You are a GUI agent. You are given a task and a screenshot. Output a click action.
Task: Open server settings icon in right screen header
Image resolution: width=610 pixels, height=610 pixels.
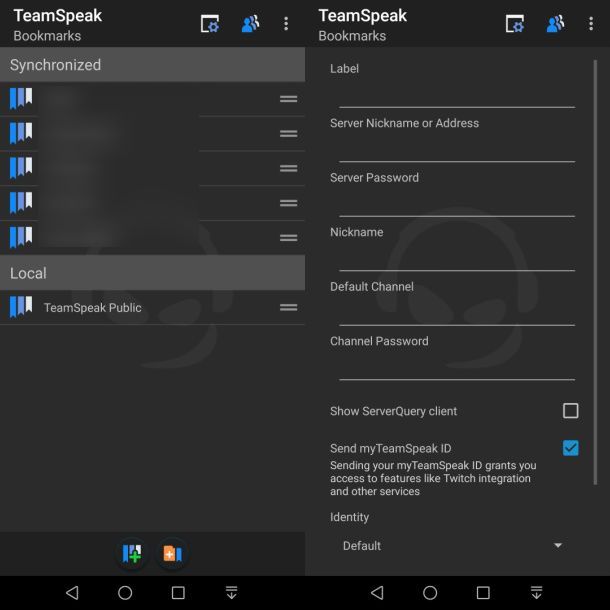(515, 24)
